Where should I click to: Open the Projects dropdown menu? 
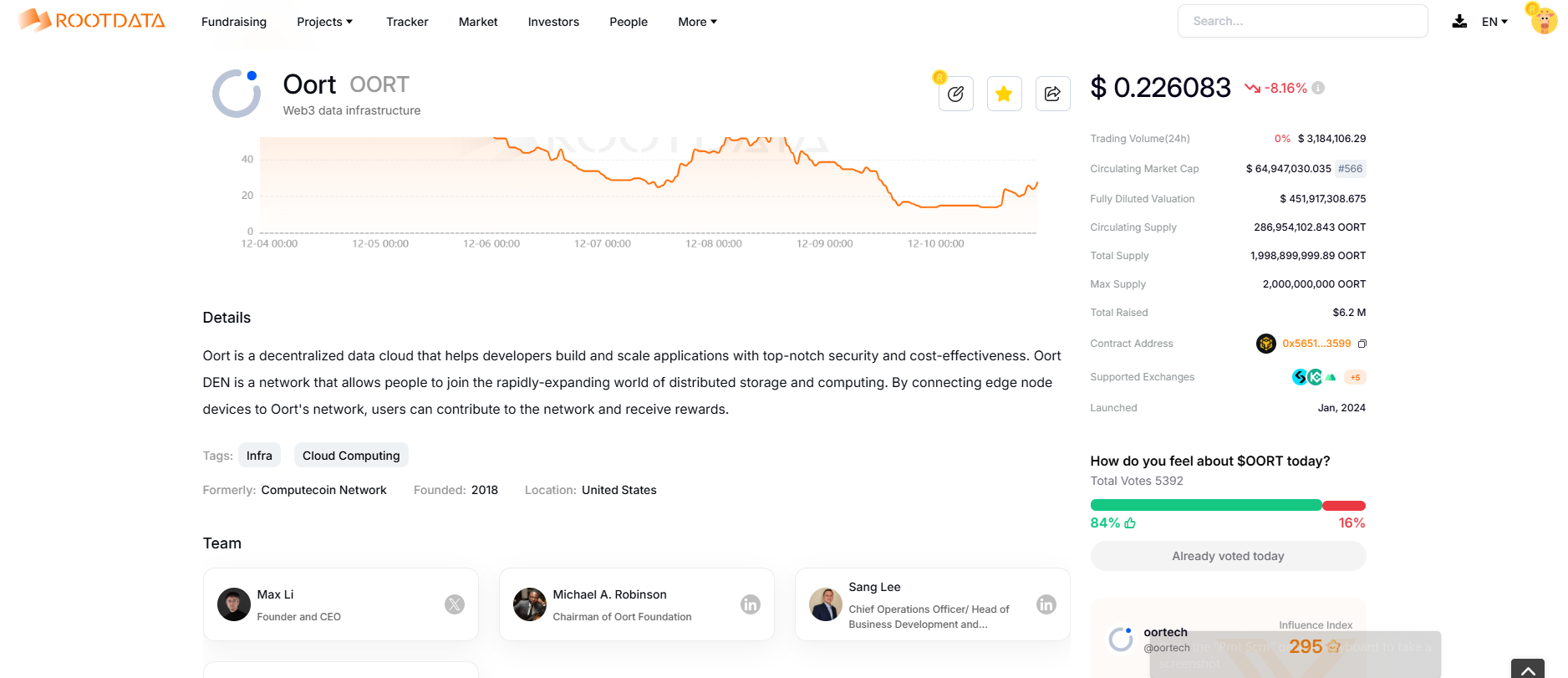pos(325,22)
